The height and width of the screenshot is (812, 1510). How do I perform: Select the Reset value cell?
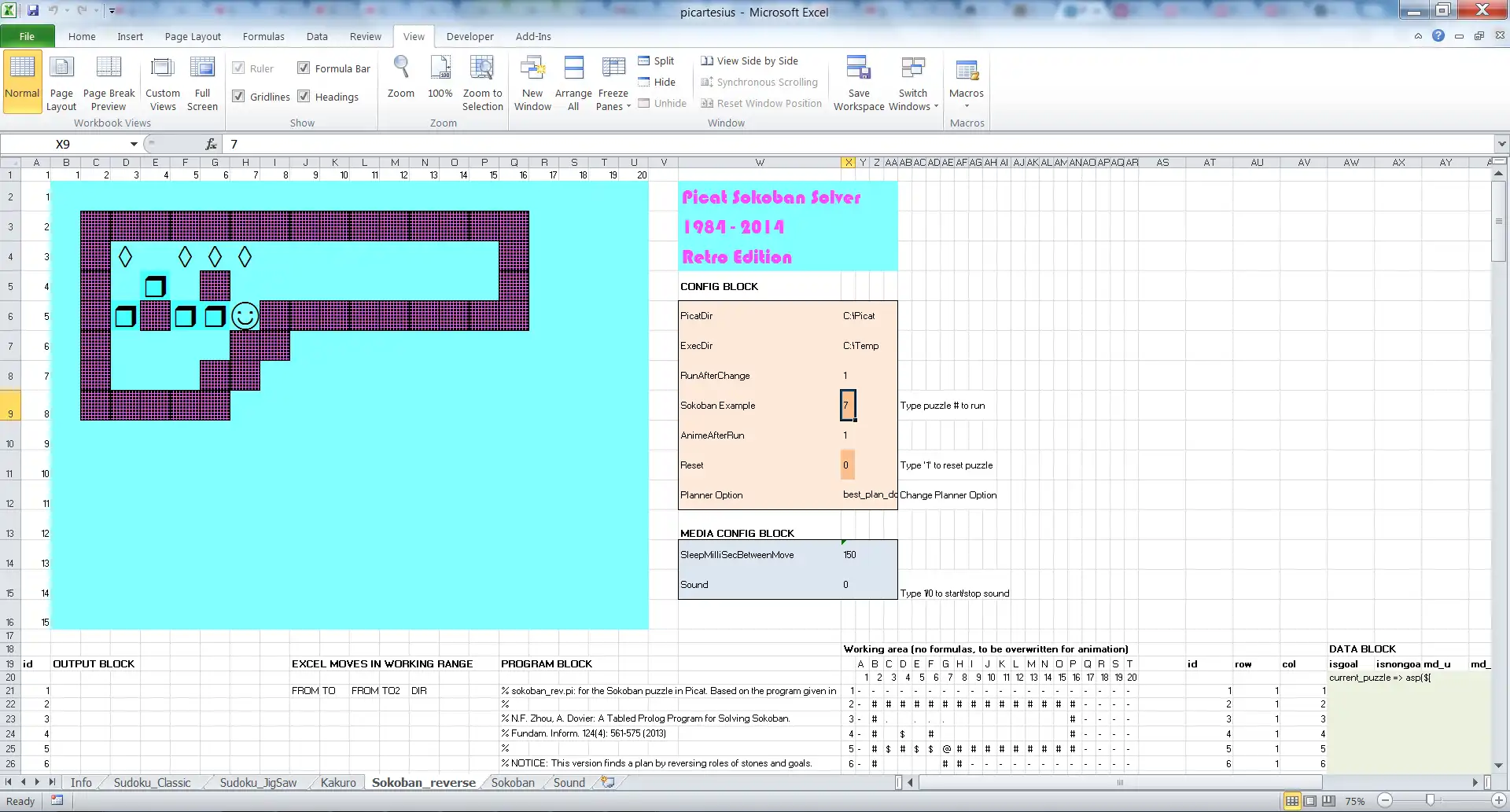847,465
